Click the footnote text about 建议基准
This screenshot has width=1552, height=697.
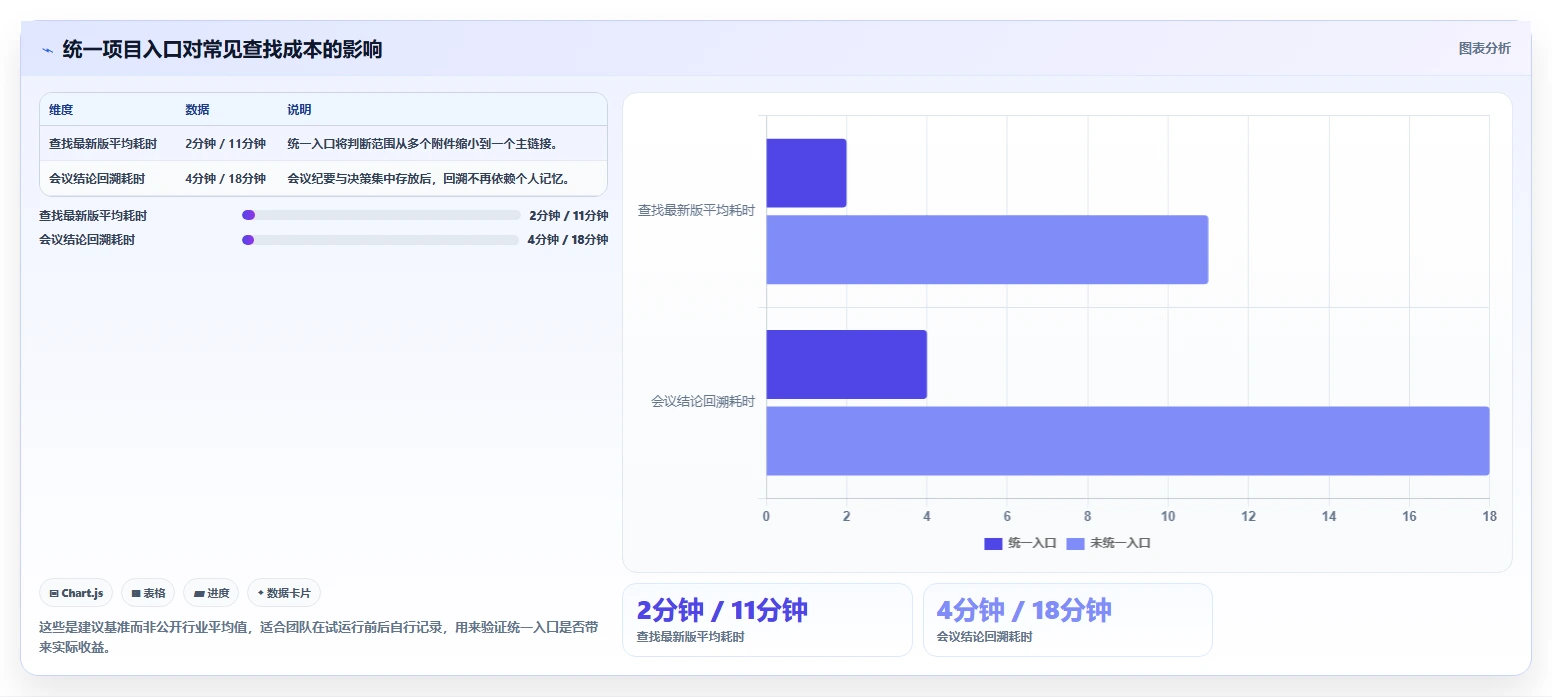pos(320,637)
